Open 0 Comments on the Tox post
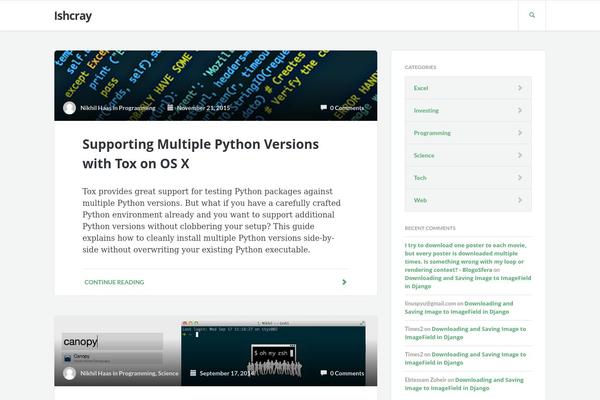 347,108
